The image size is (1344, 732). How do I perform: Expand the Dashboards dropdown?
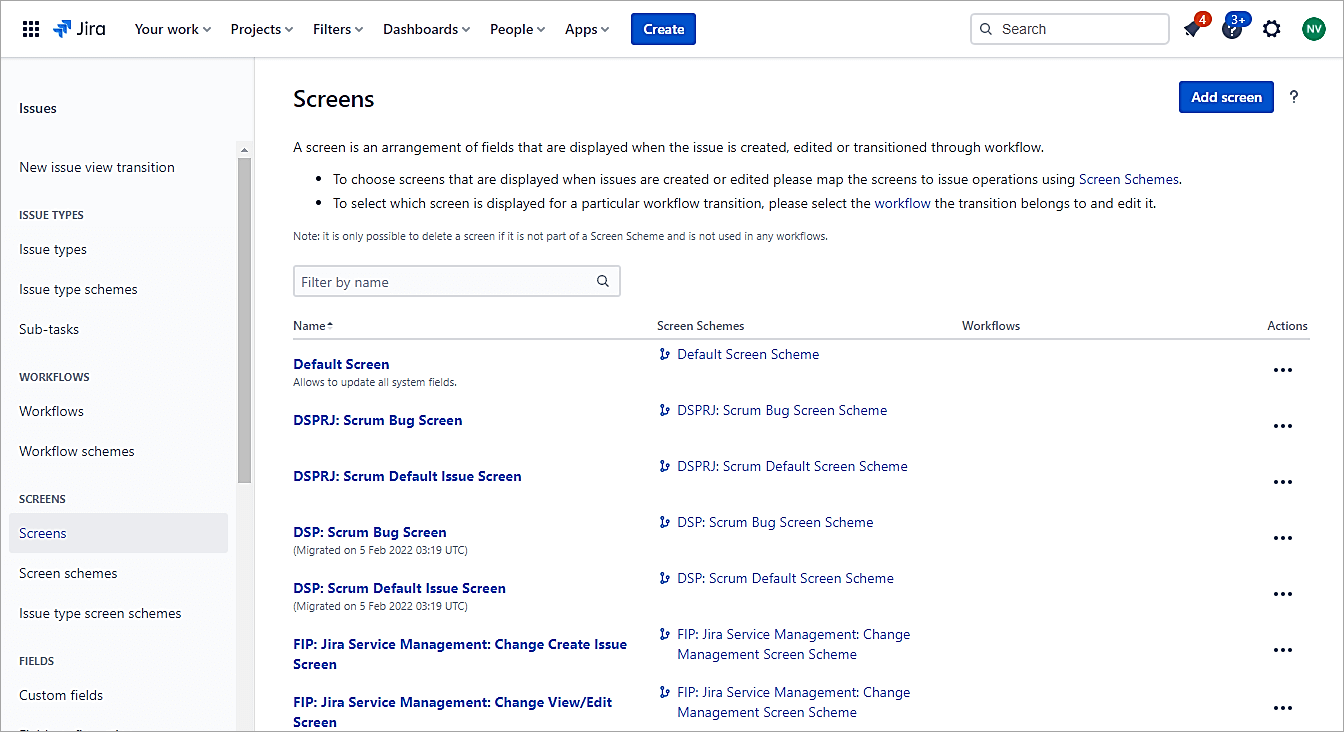[x=426, y=29]
